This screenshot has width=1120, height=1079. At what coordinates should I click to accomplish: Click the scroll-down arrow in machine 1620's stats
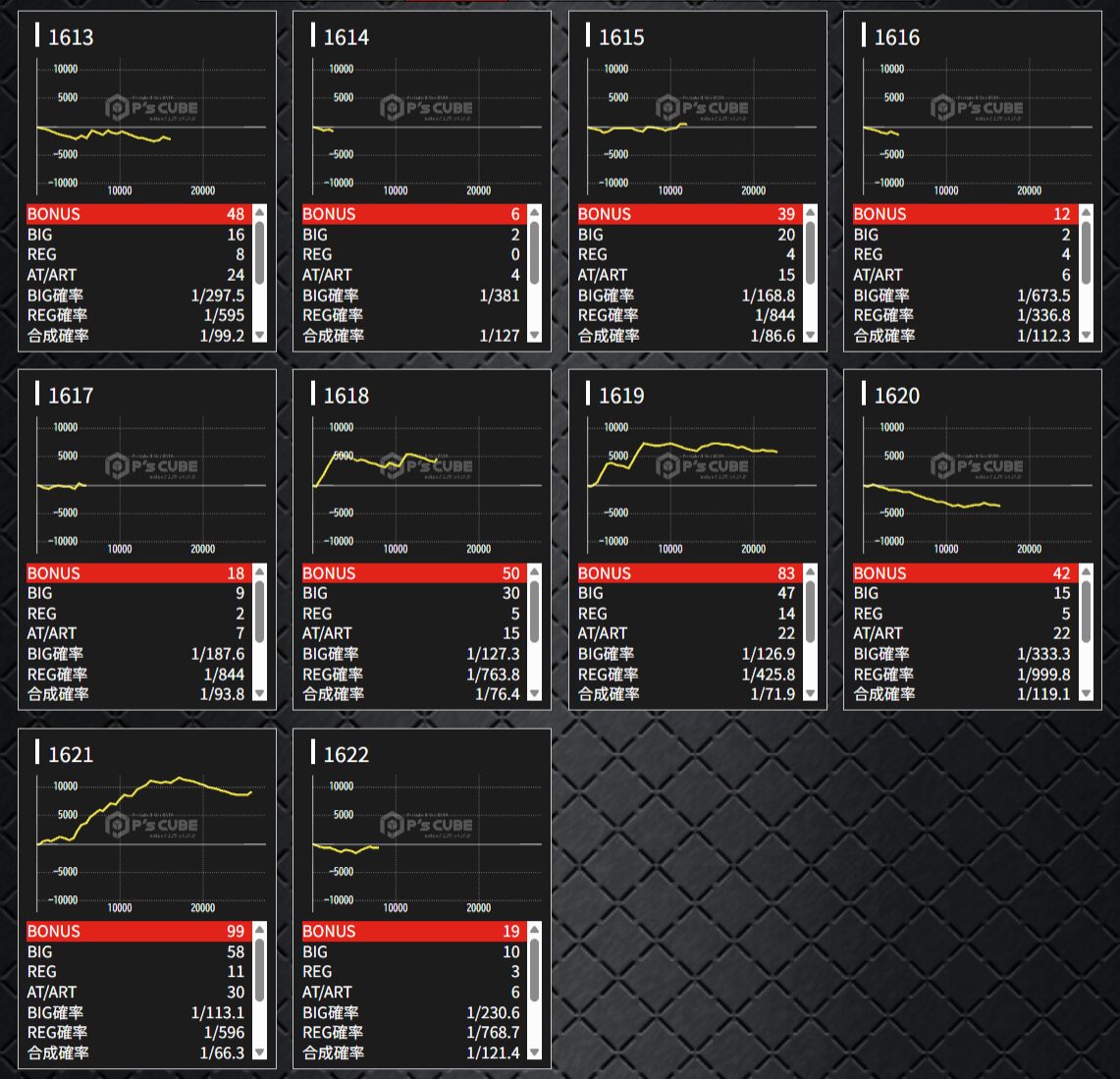pos(1085,694)
